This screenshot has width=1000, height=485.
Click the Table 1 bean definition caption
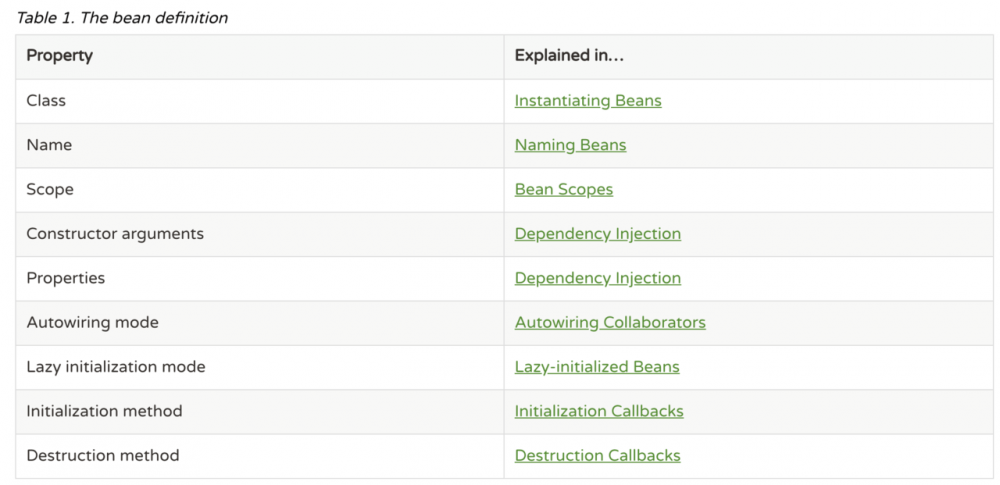tap(121, 18)
